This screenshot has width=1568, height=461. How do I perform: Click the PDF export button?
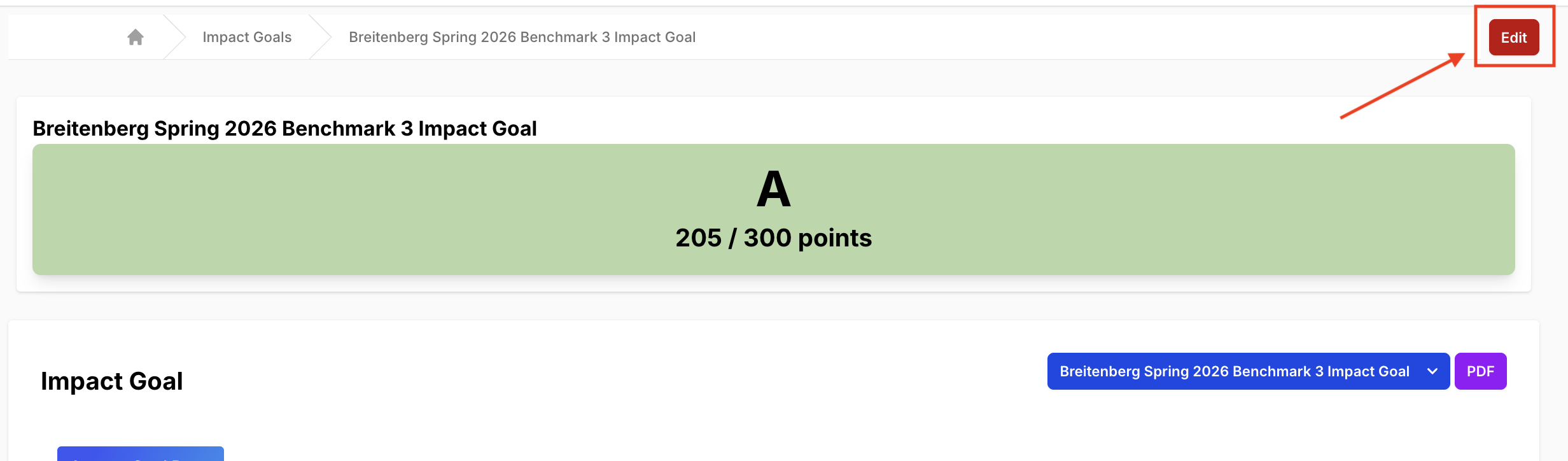click(1481, 371)
